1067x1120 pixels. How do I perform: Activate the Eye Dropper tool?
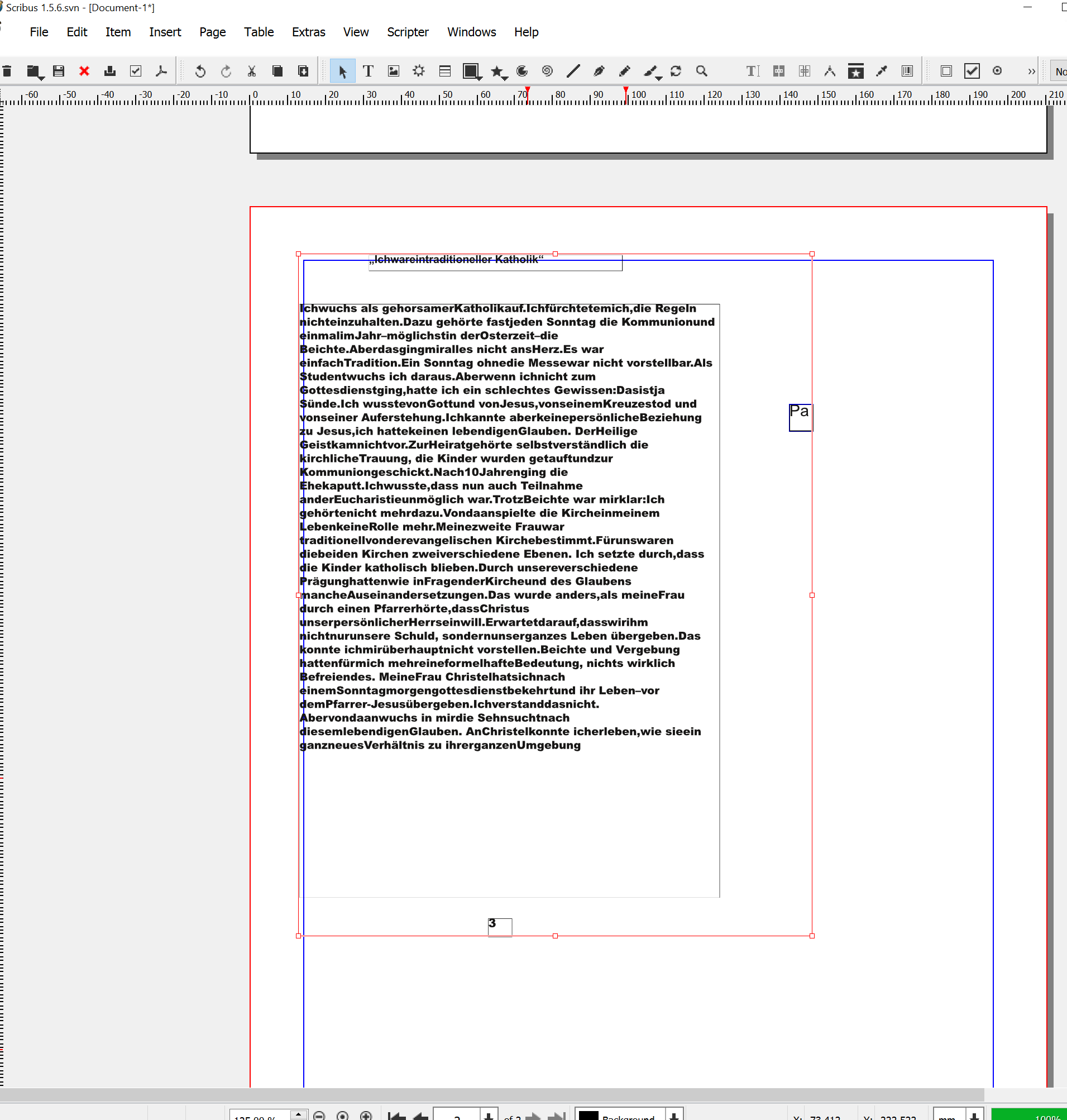pyautogui.click(x=882, y=71)
